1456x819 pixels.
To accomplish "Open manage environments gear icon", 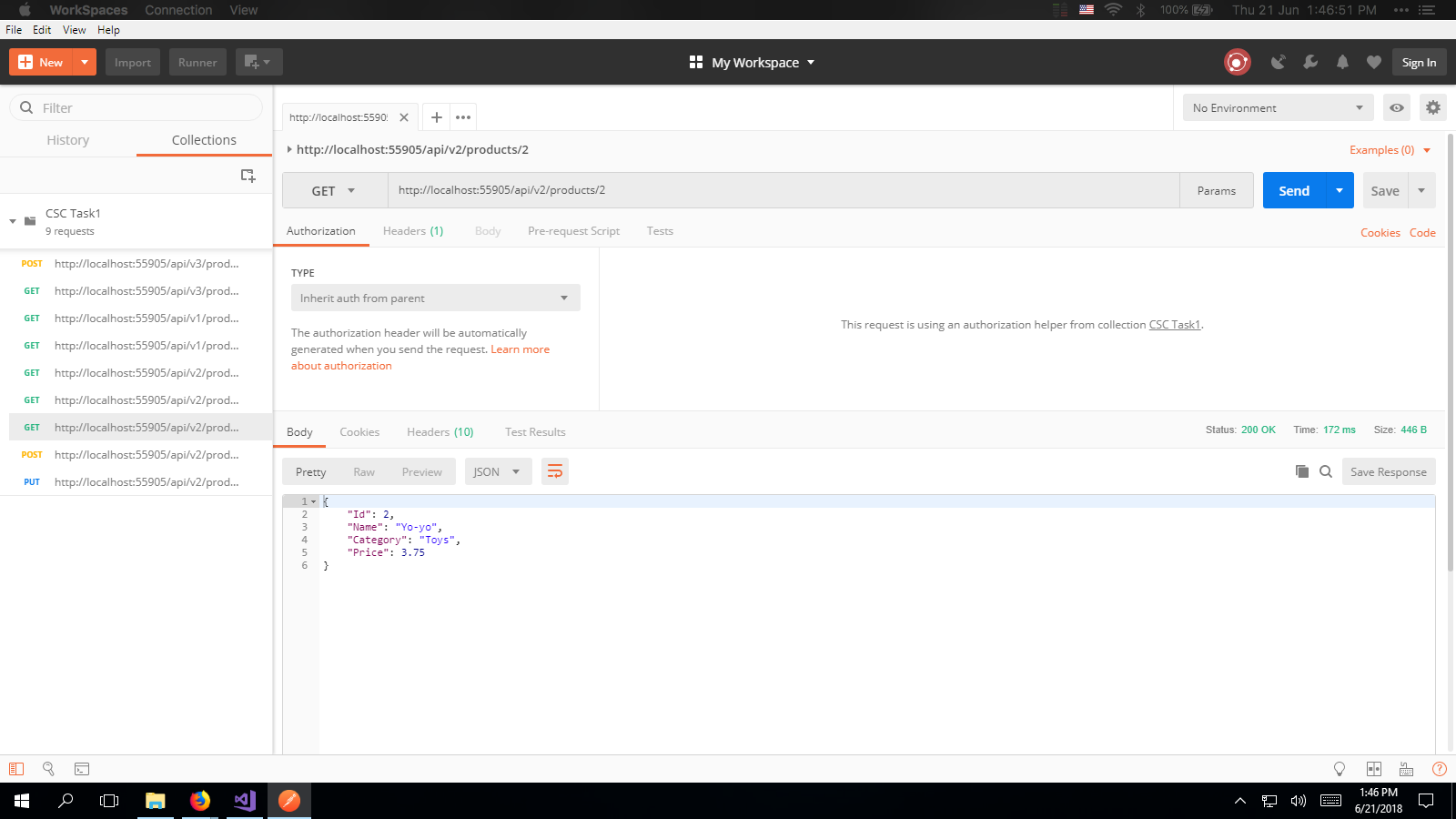I will pos(1433,107).
